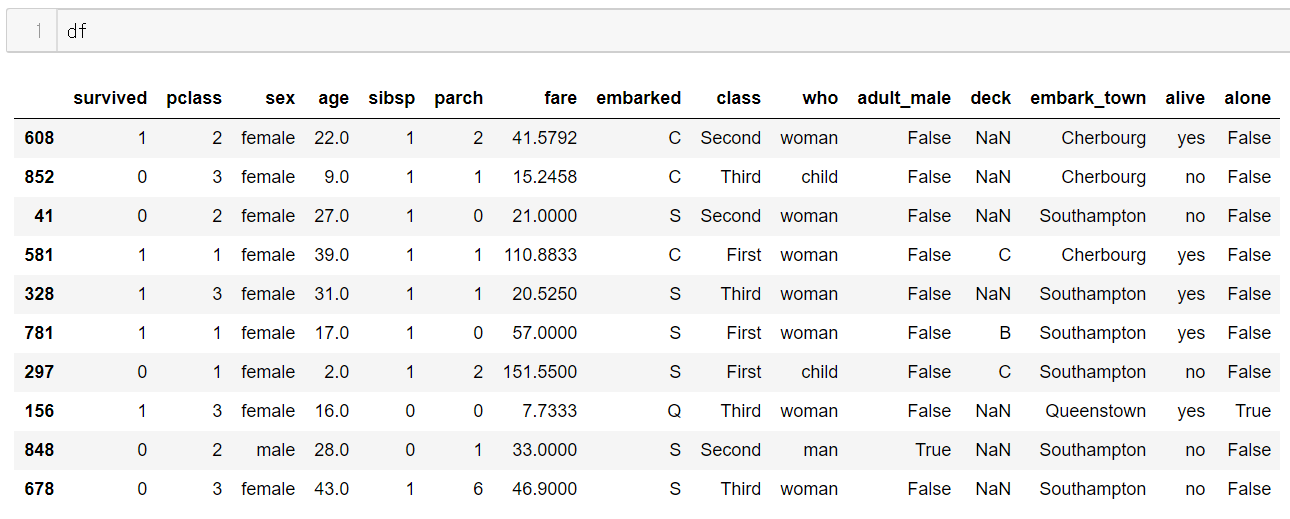
Task: Select the 'class' column header
Action: 738,98
